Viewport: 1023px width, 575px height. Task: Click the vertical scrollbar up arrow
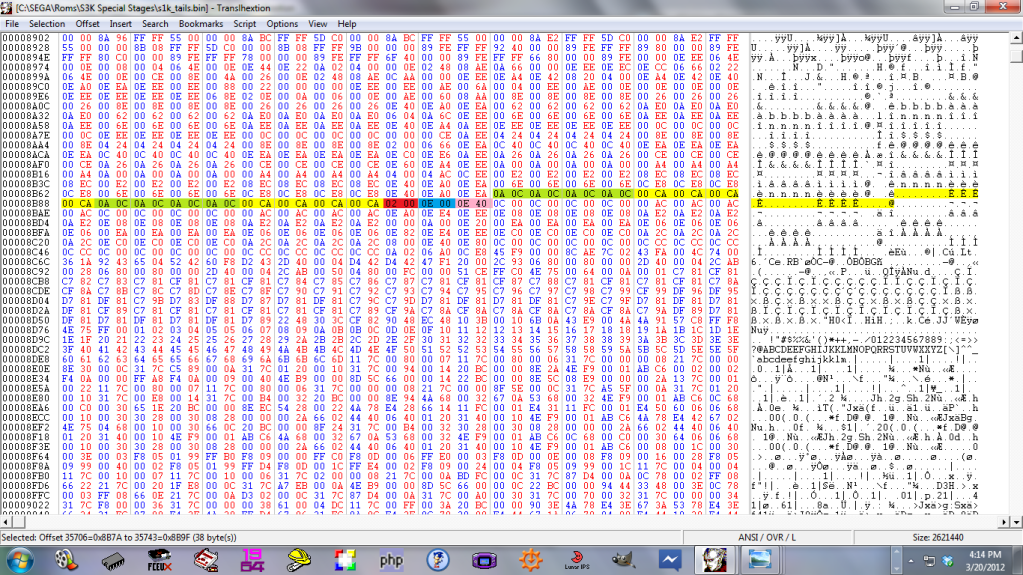(1016, 39)
